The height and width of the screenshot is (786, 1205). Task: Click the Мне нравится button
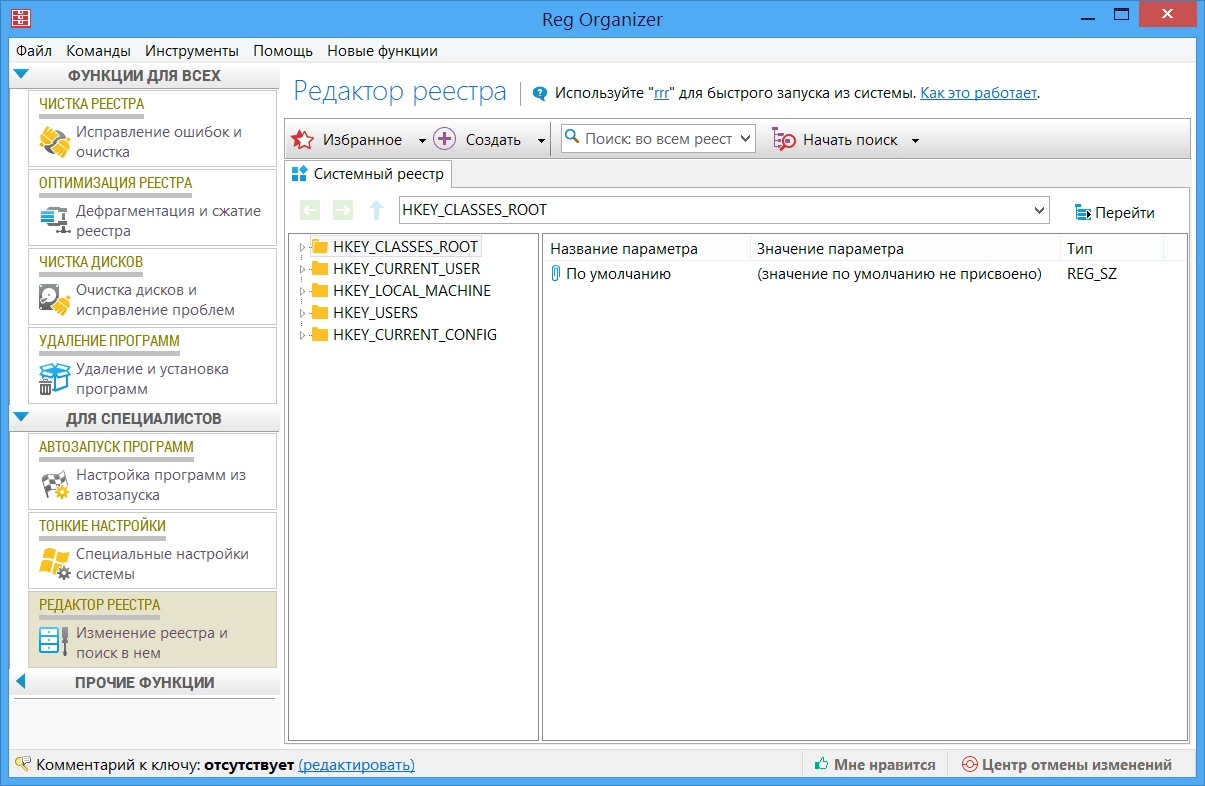pos(875,764)
